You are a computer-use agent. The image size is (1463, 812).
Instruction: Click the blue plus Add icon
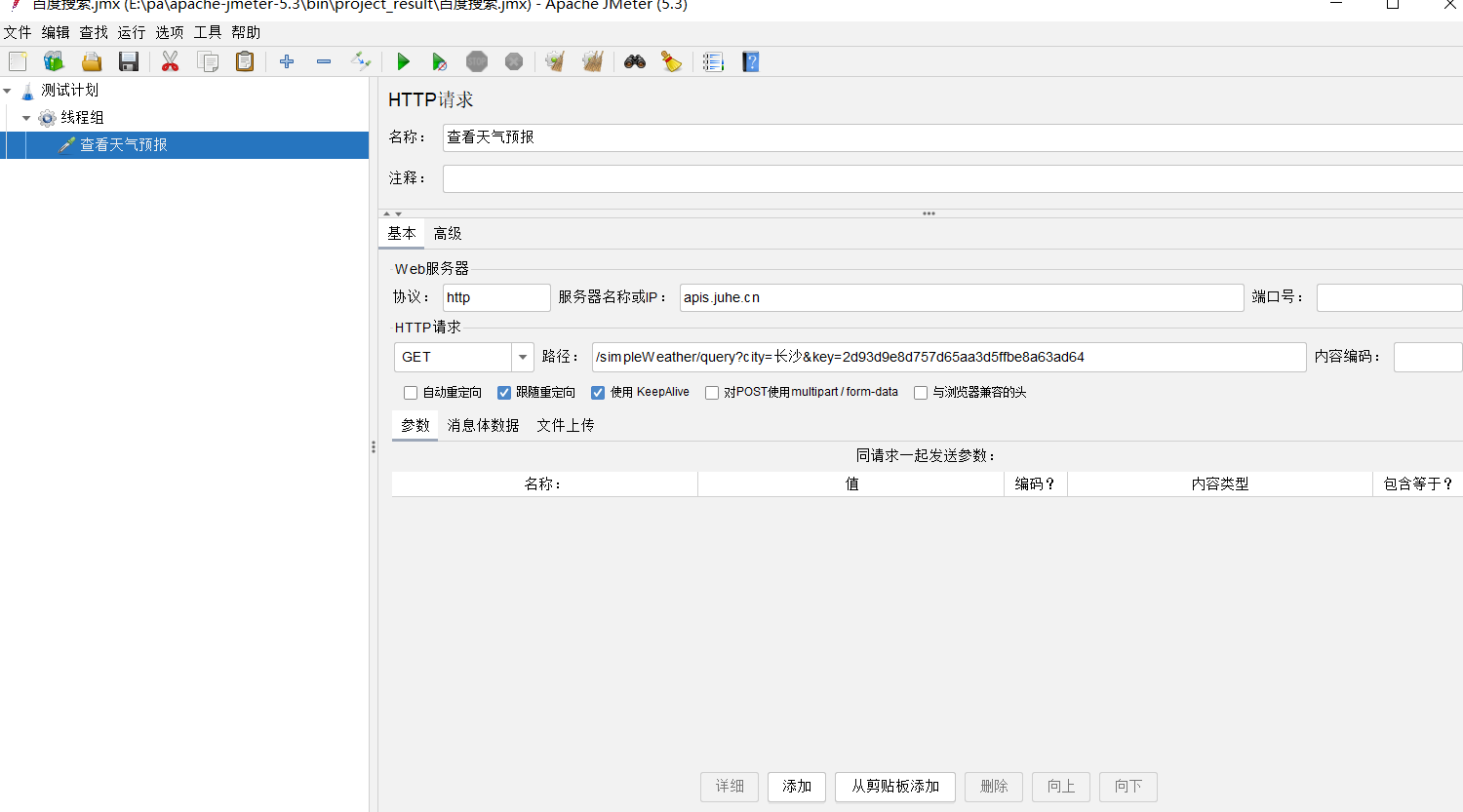coord(287,62)
